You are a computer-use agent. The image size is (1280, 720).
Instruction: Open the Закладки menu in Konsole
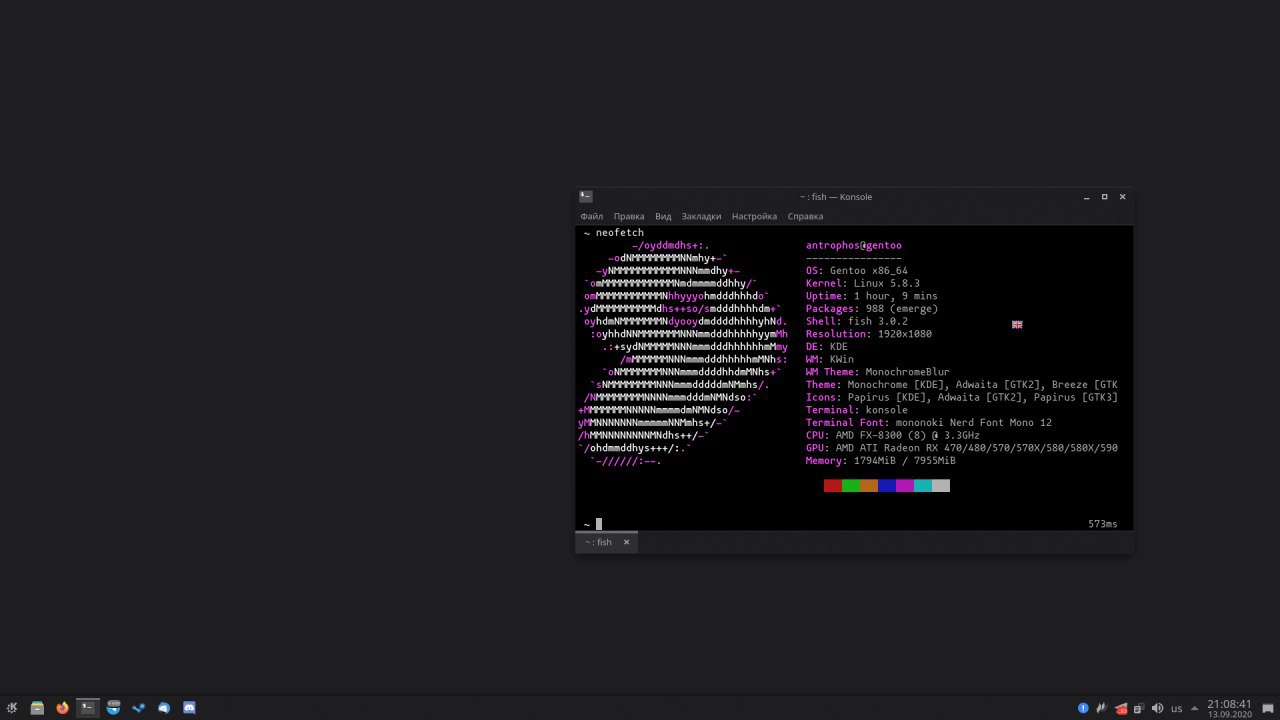tap(701, 216)
